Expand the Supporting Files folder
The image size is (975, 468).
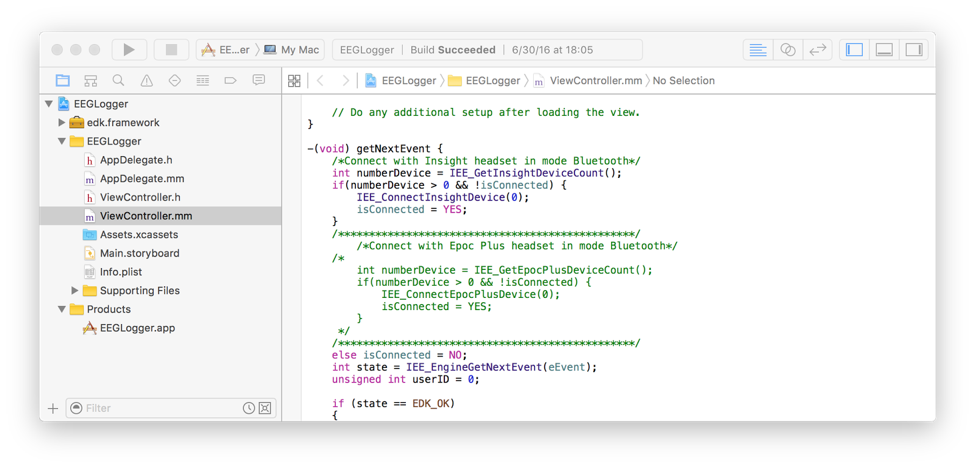75,290
